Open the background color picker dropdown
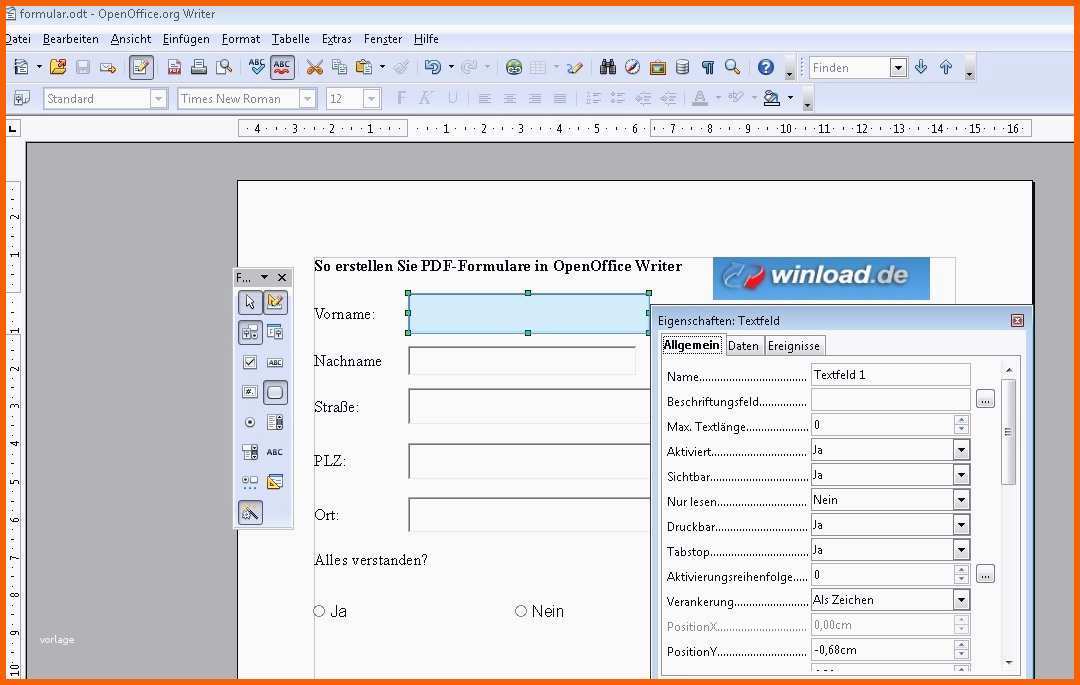Screen dimensions: 1080x685 790,98
